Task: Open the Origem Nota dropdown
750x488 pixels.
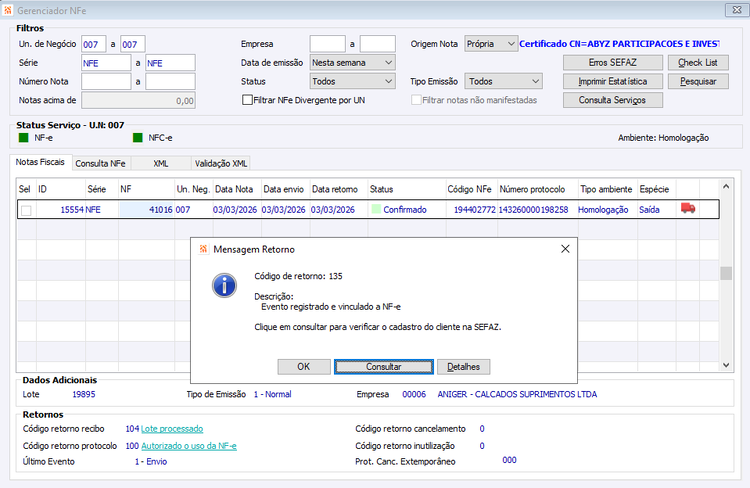Action: point(491,44)
